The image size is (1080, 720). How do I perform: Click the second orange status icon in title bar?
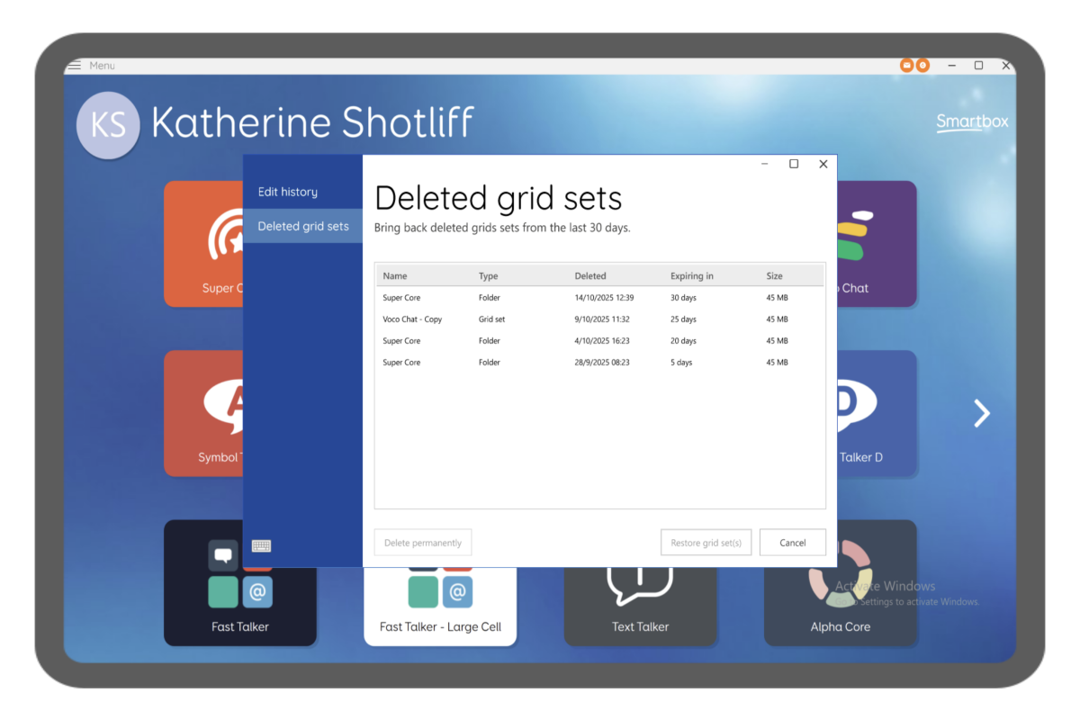(922, 65)
